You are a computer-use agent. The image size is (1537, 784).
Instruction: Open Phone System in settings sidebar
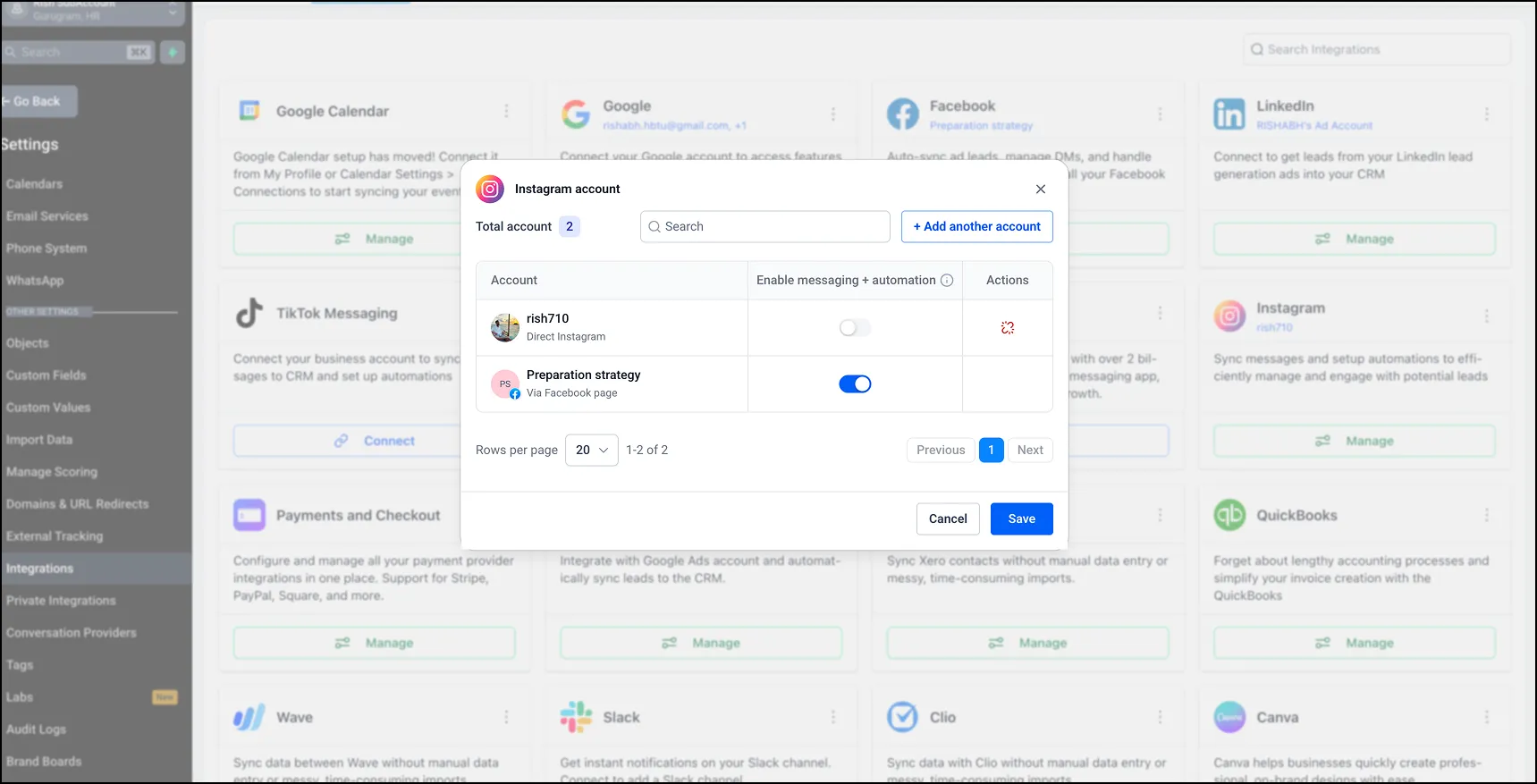(46, 249)
